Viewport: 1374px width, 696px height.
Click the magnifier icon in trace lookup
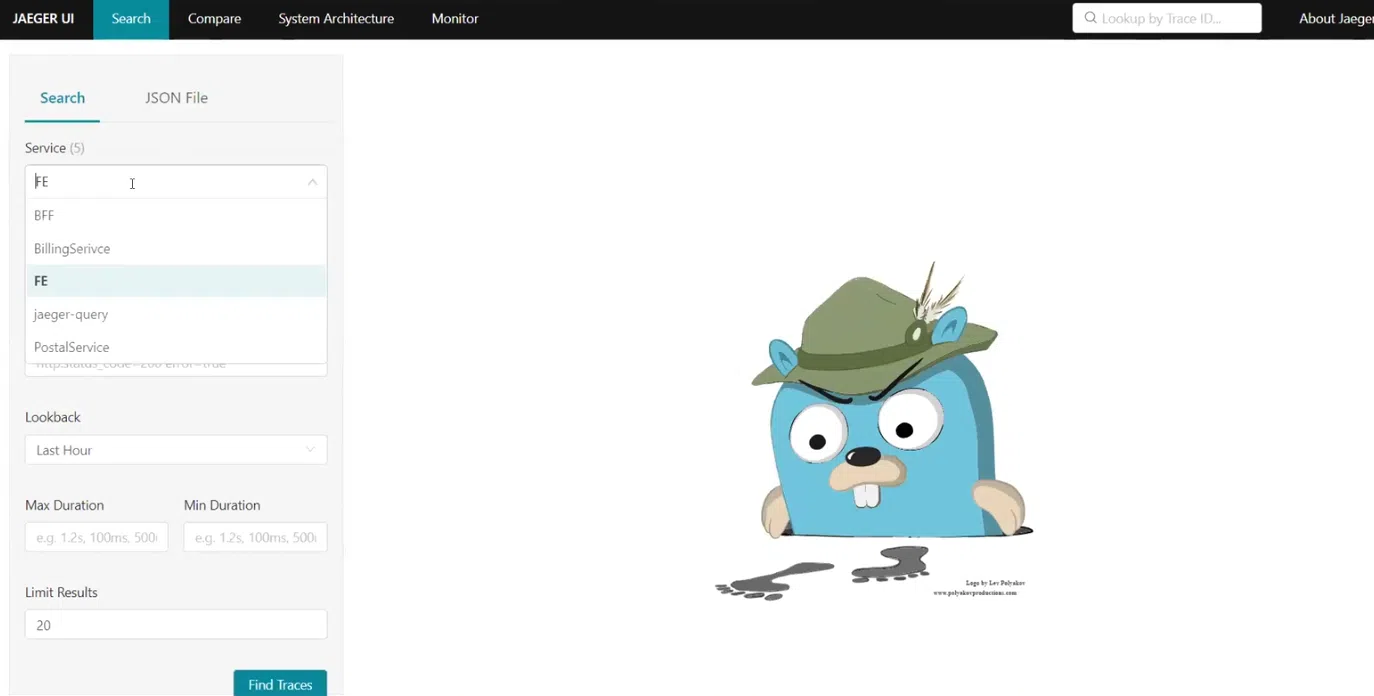pos(1090,18)
